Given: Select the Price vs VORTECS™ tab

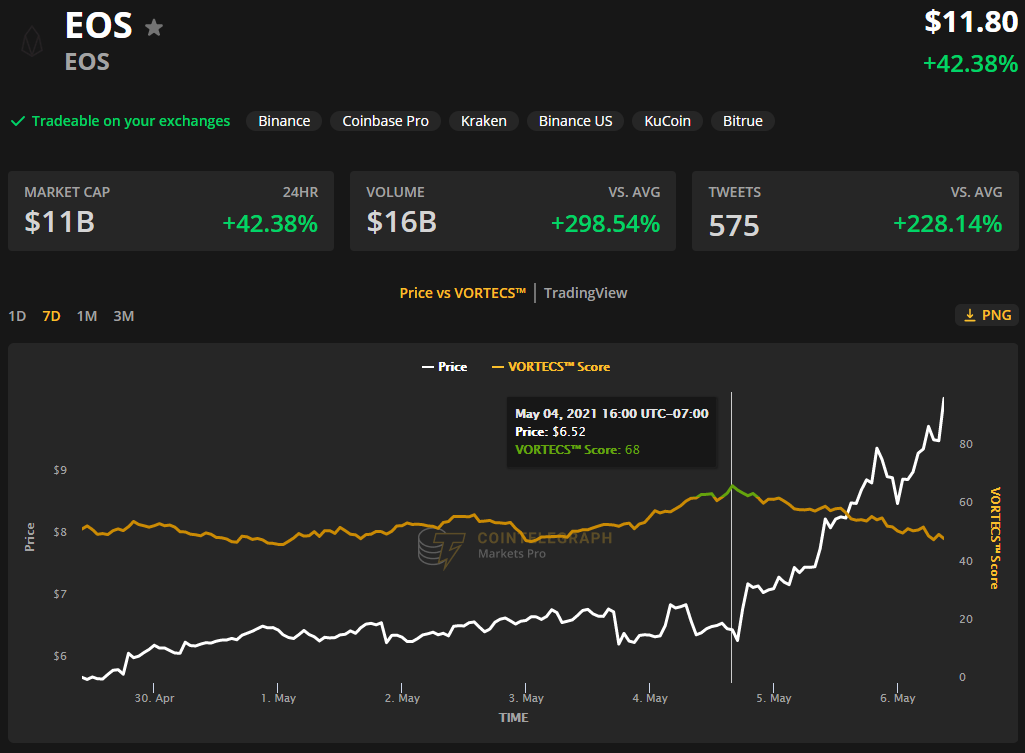Looking at the screenshot, I should pos(462,293).
